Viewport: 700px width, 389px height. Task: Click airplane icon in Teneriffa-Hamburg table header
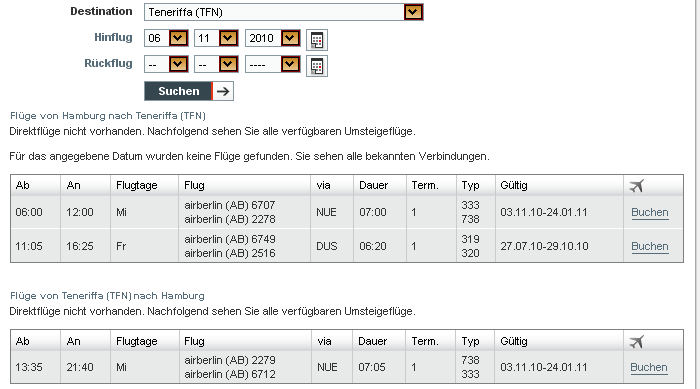coord(637,342)
